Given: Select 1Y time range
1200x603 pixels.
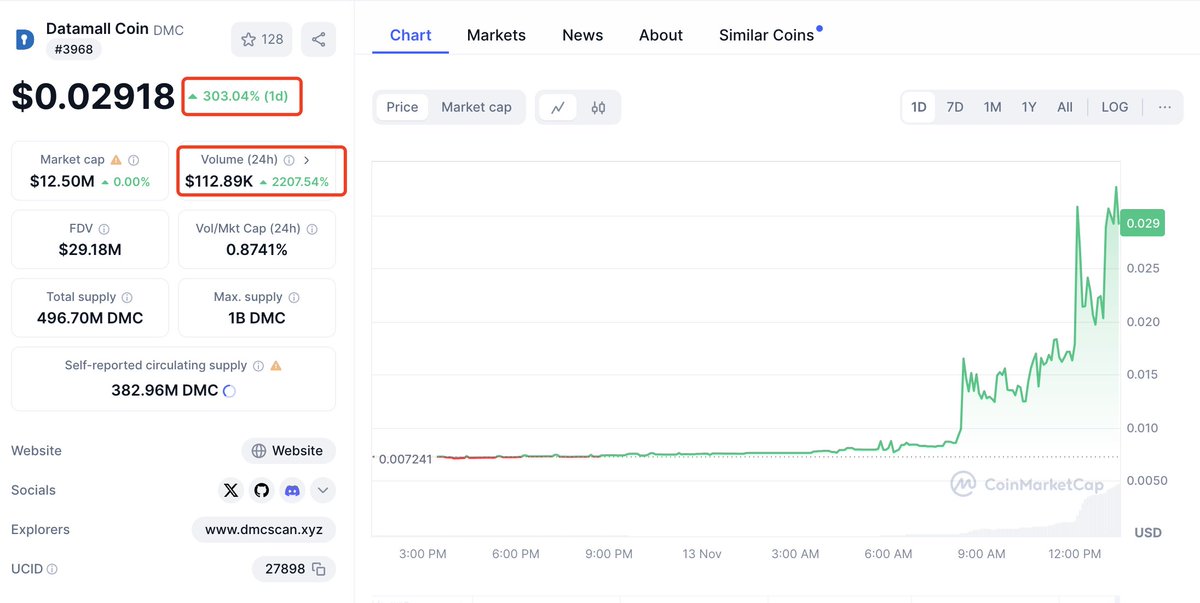Looking at the screenshot, I should (x=1029, y=107).
